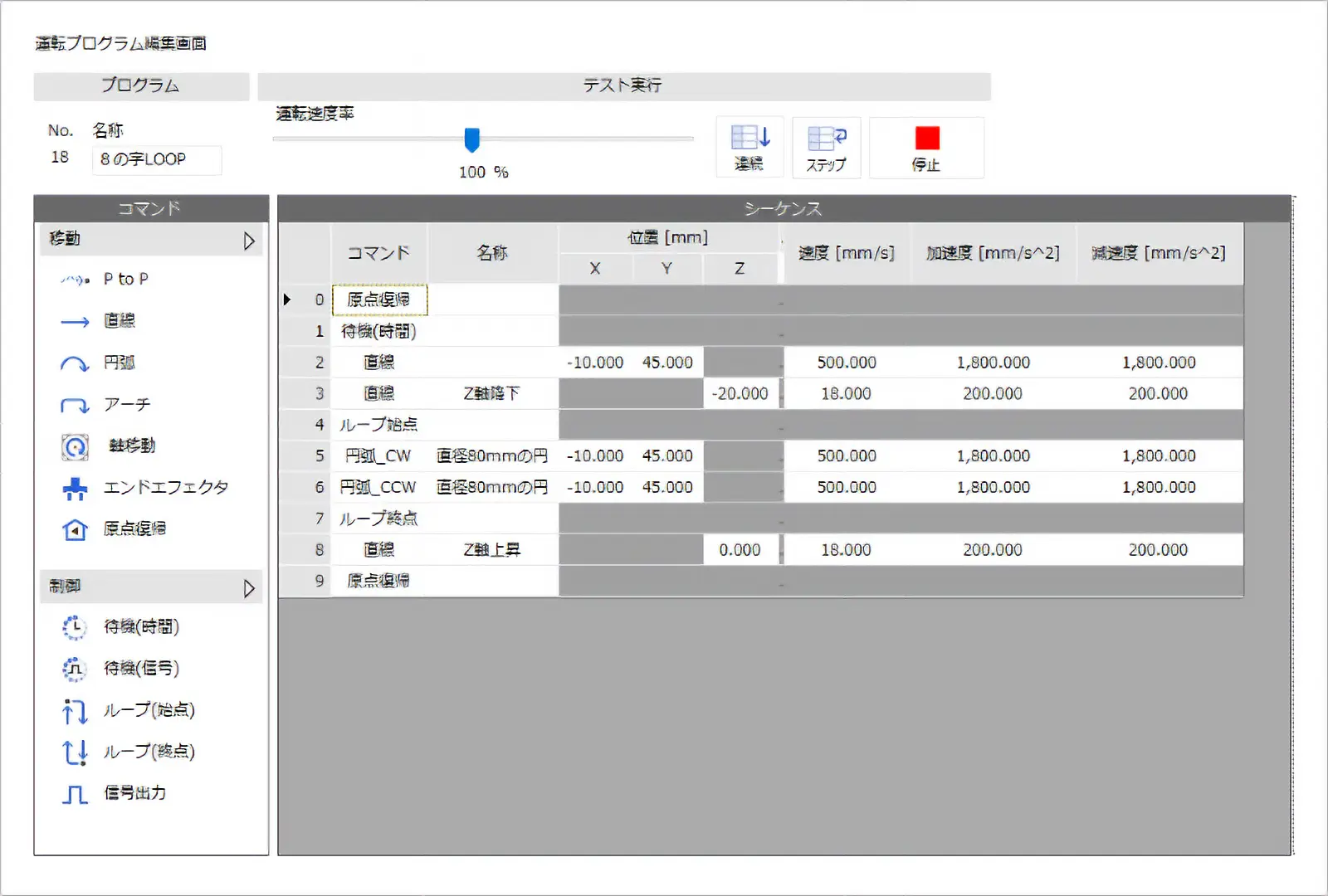The width and height of the screenshot is (1328, 896).
Task: Select the エンドエフェクタ end effector icon
Action: (x=75, y=489)
